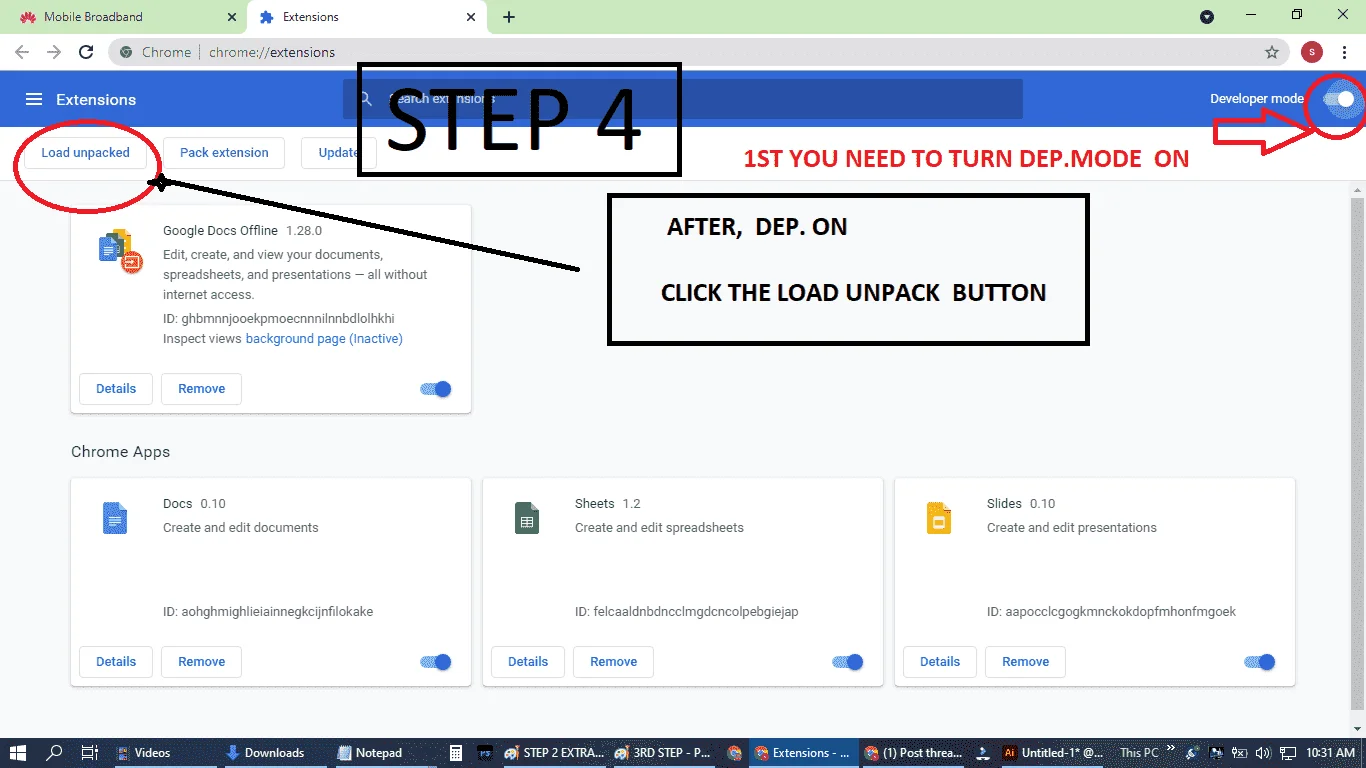
Task: Remove the Docs app
Action: click(x=202, y=662)
